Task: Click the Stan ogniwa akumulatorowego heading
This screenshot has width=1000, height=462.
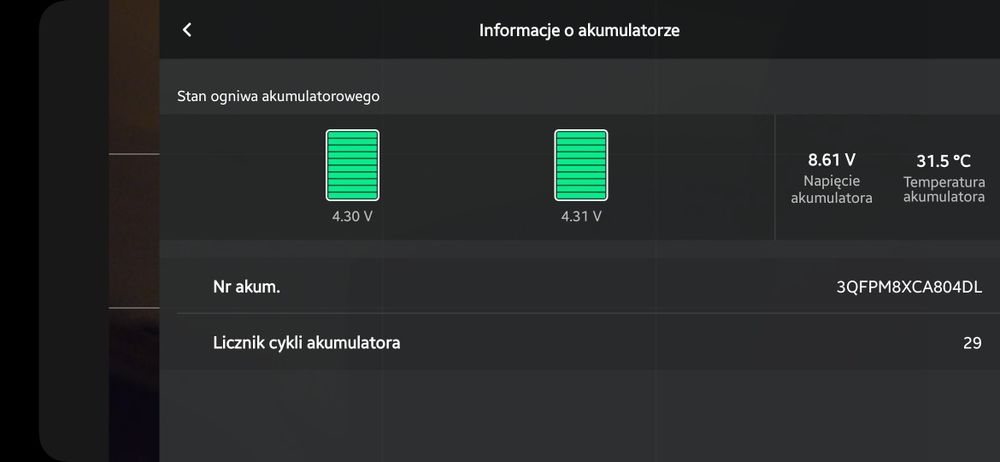Action: tap(278, 96)
